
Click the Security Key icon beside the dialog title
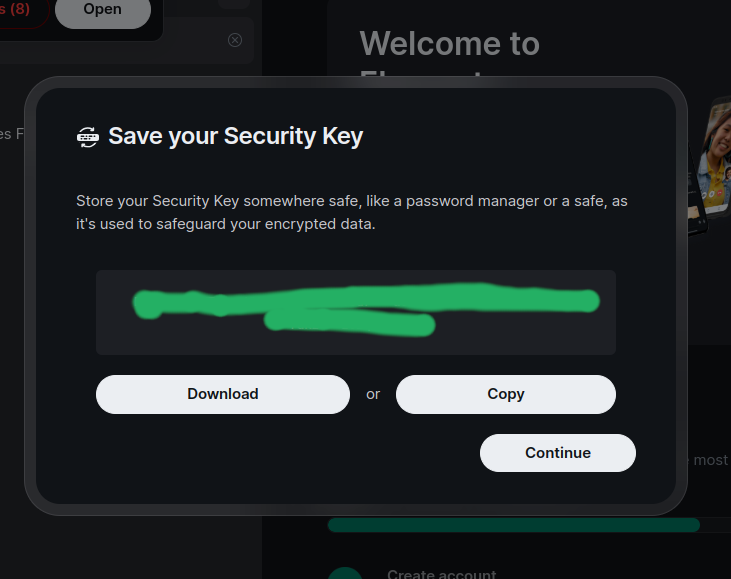pos(88,137)
